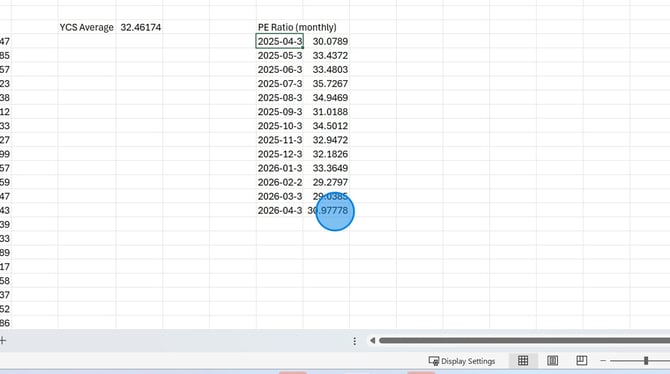Viewport: 670px width, 374px height.
Task: Select date cell 2025-05-3
Action: pos(280,56)
